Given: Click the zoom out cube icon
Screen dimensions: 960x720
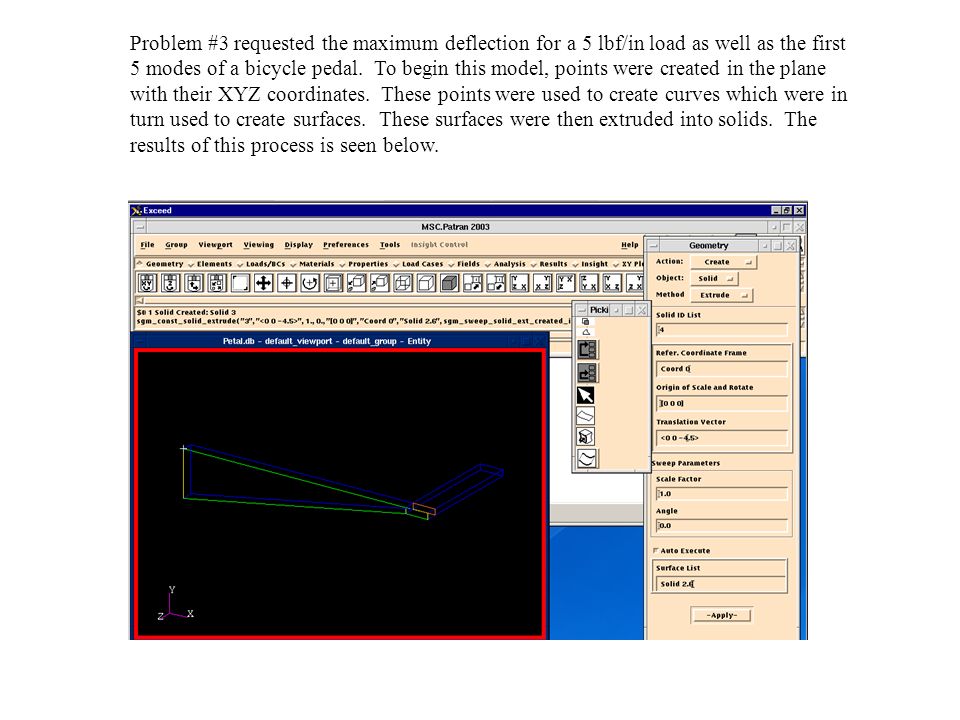Looking at the screenshot, I should 356,283.
